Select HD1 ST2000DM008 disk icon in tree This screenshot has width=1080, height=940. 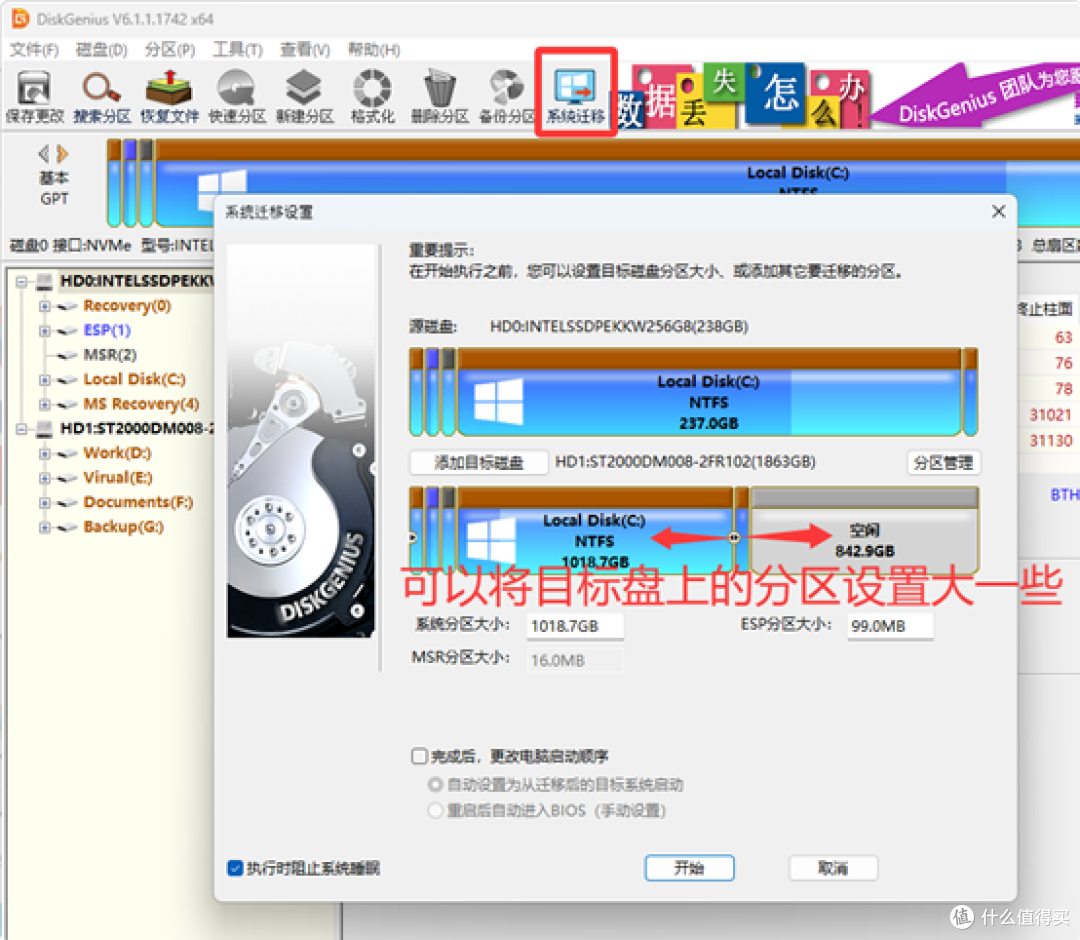(x=45, y=428)
